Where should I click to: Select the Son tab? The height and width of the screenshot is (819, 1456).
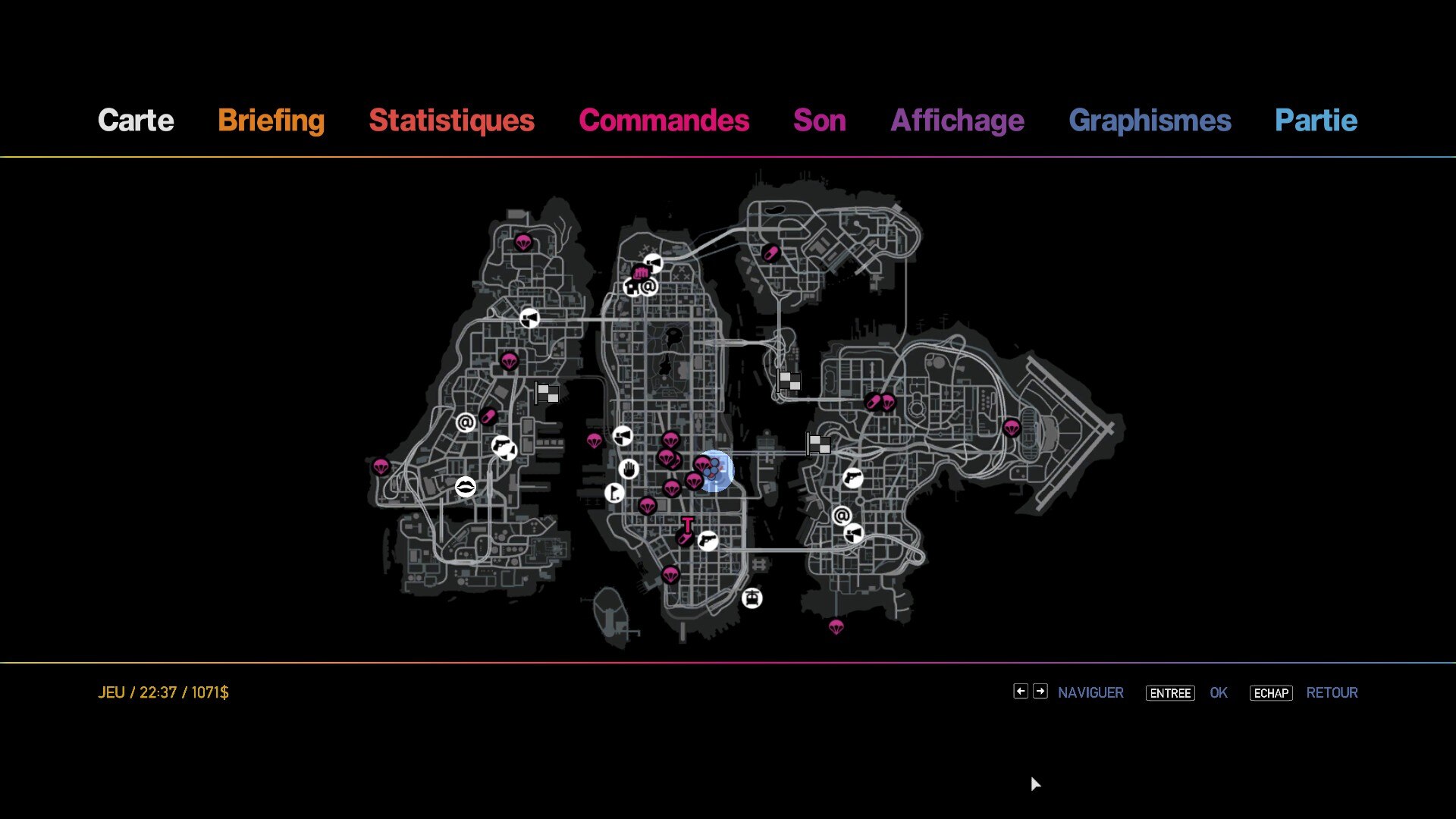coord(819,121)
